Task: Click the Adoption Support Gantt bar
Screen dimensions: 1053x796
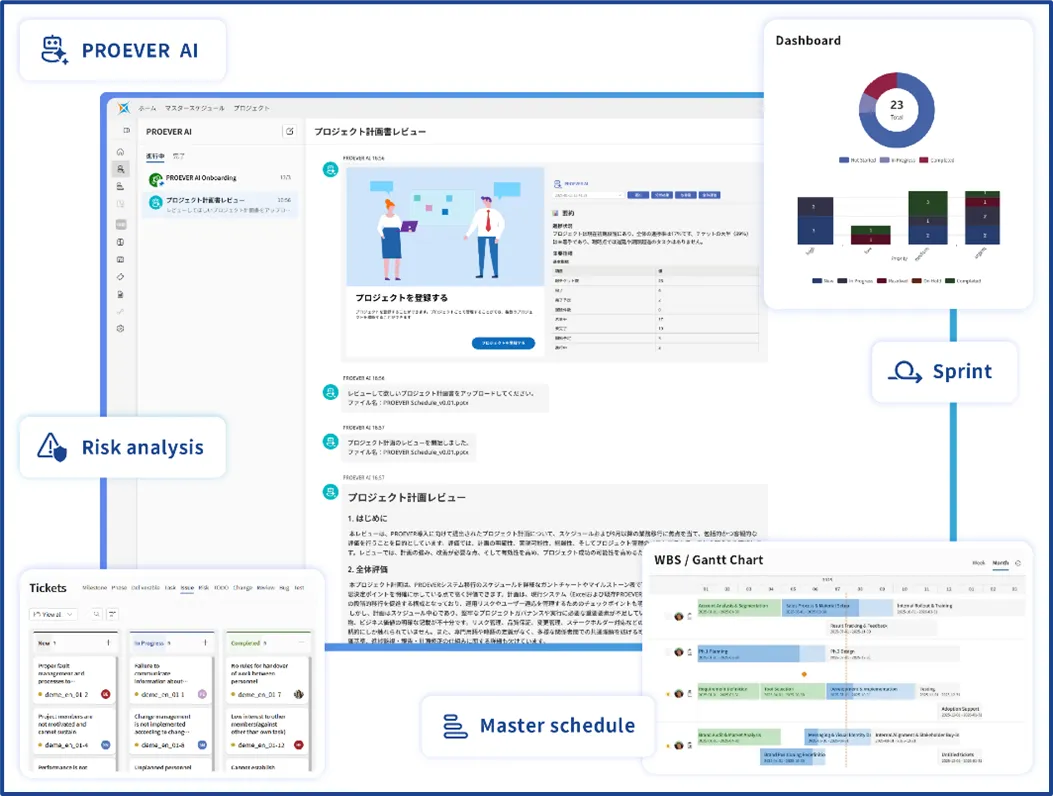Action: pyautogui.click(x=960, y=711)
